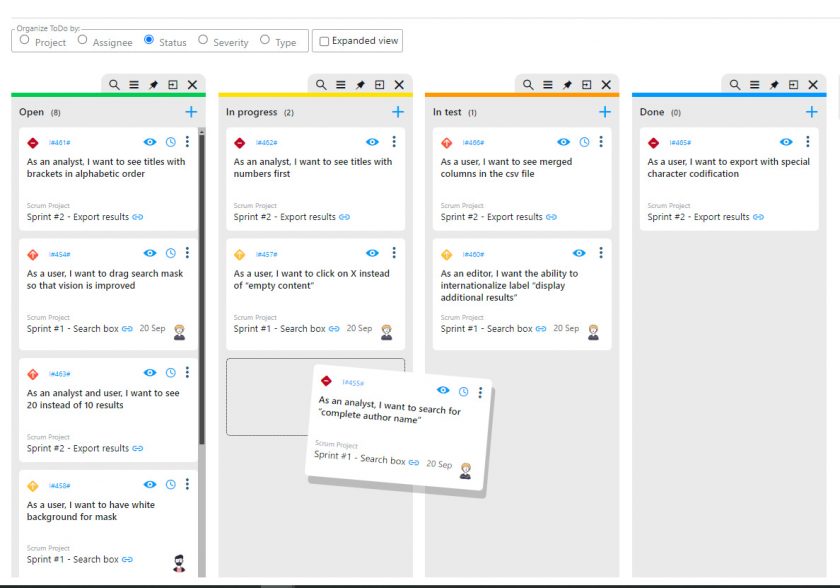
Task: Click the search icon on the Open column
Action: 115,84
